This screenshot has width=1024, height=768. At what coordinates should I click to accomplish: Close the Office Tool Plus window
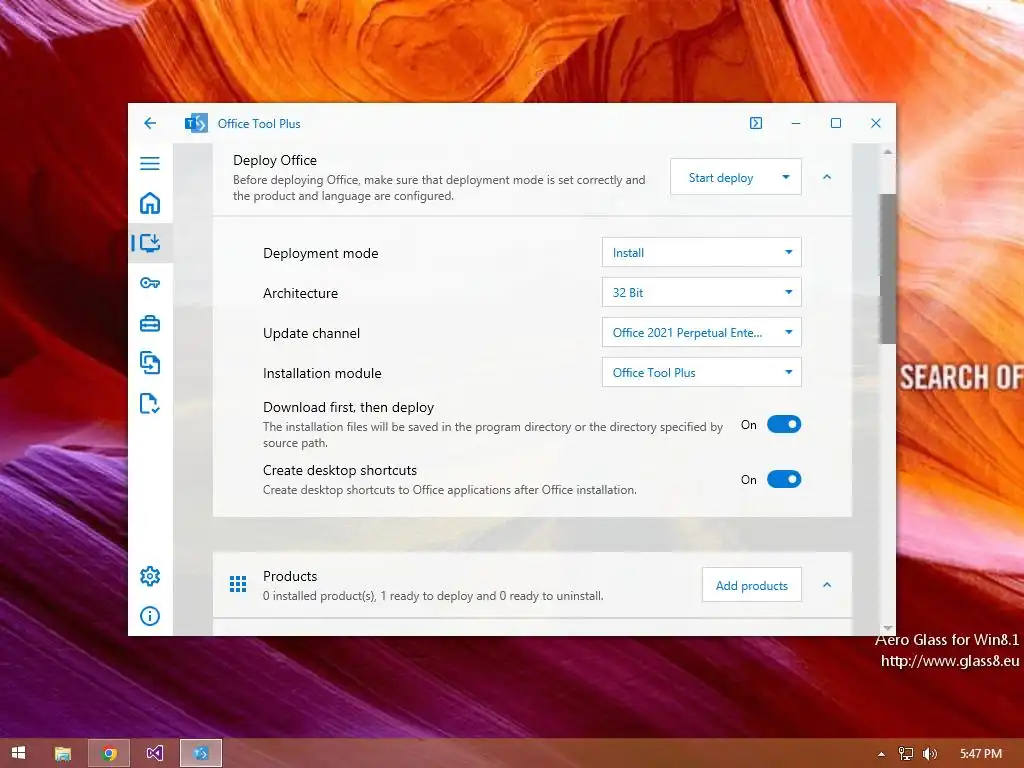point(876,123)
